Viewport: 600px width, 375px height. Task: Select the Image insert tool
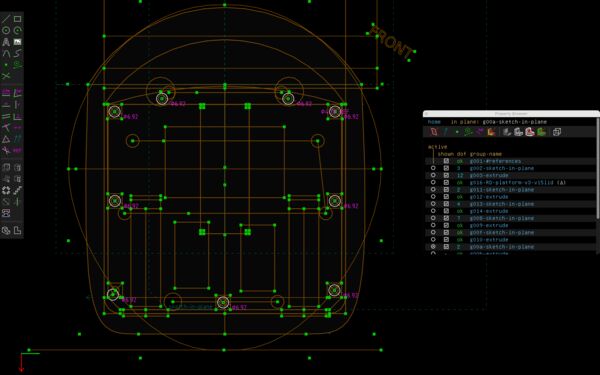(x=17, y=42)
